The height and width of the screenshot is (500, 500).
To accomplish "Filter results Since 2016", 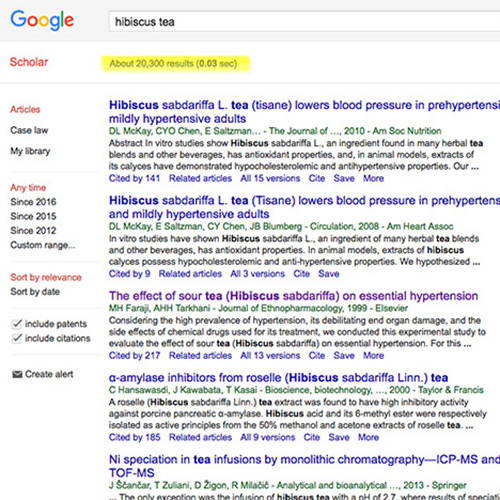I will [x=33, y=202].
